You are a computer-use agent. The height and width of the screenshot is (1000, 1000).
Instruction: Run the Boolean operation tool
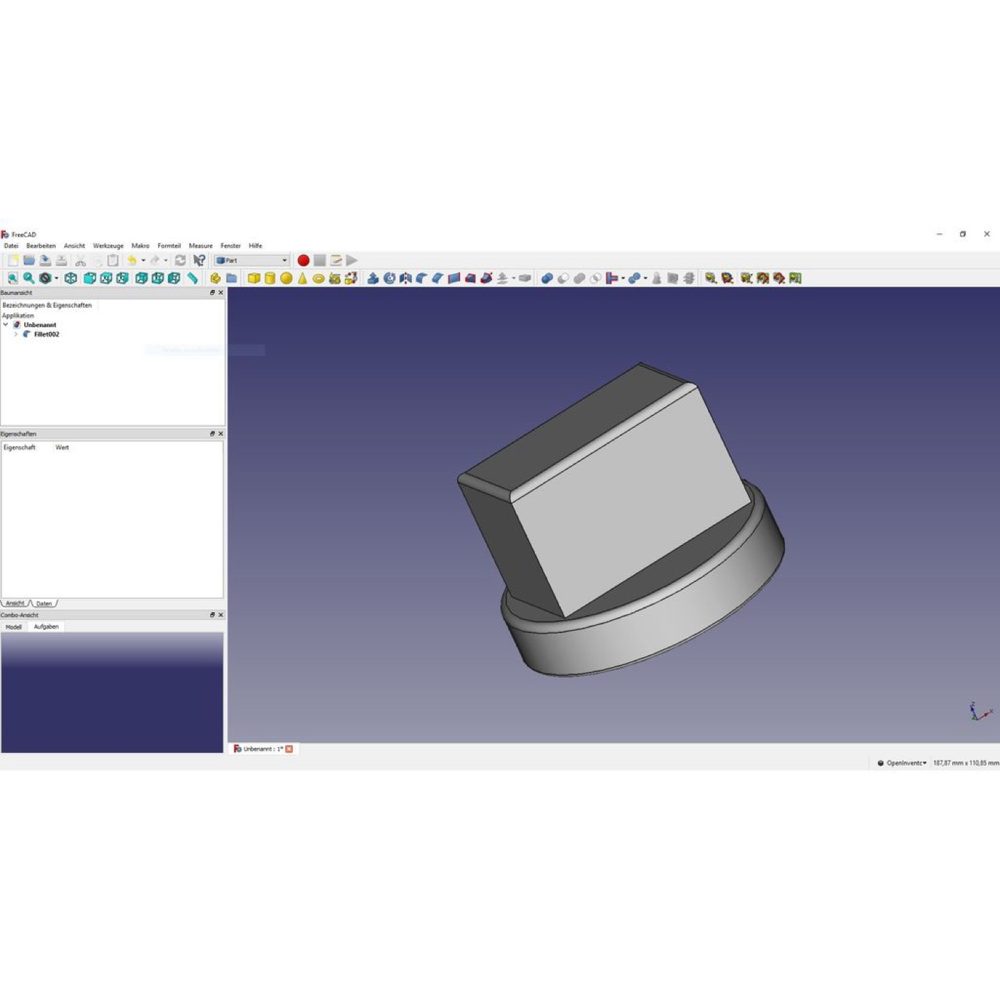point(547,278)
